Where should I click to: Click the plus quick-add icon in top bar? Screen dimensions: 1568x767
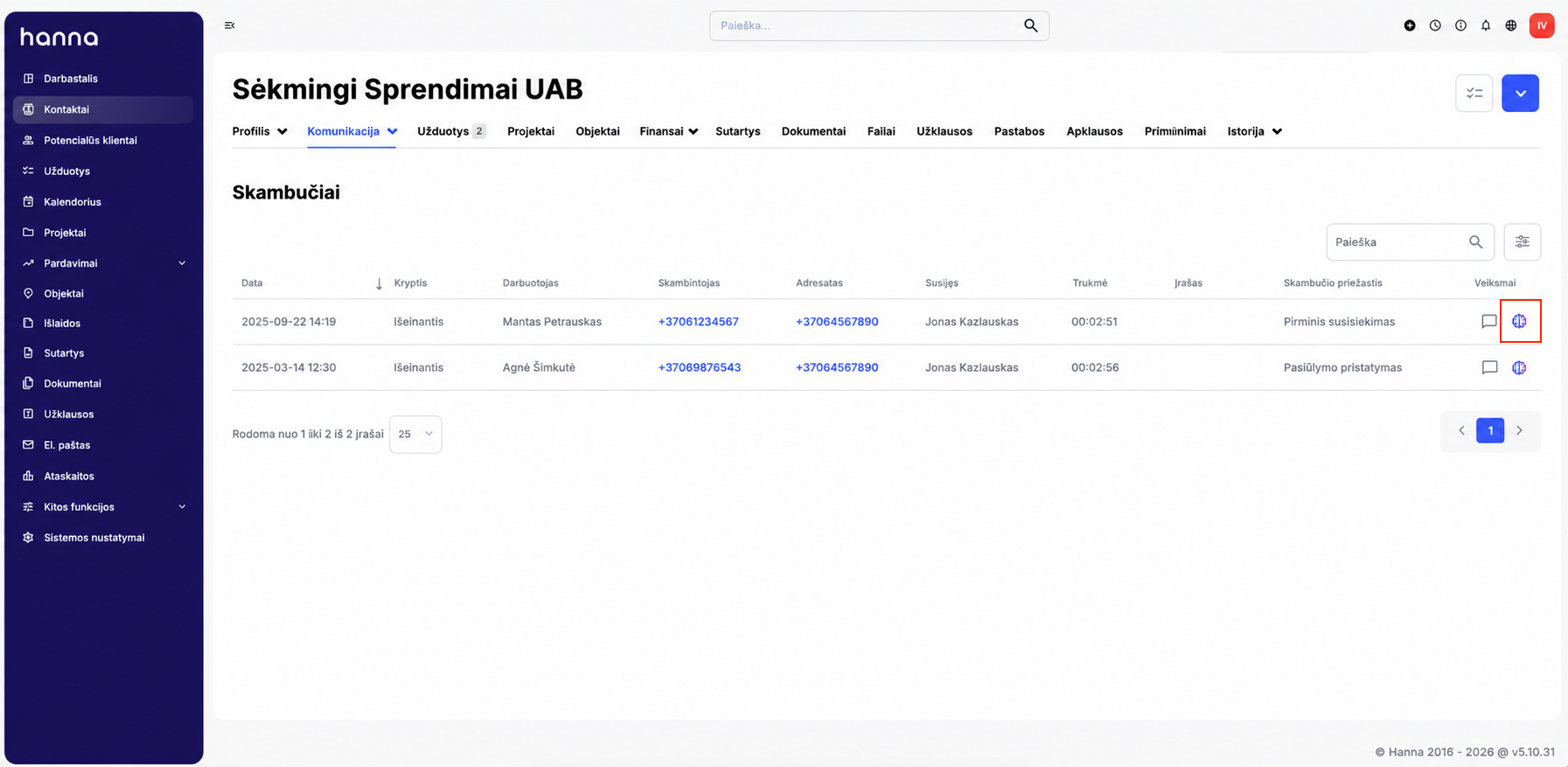1410,25
